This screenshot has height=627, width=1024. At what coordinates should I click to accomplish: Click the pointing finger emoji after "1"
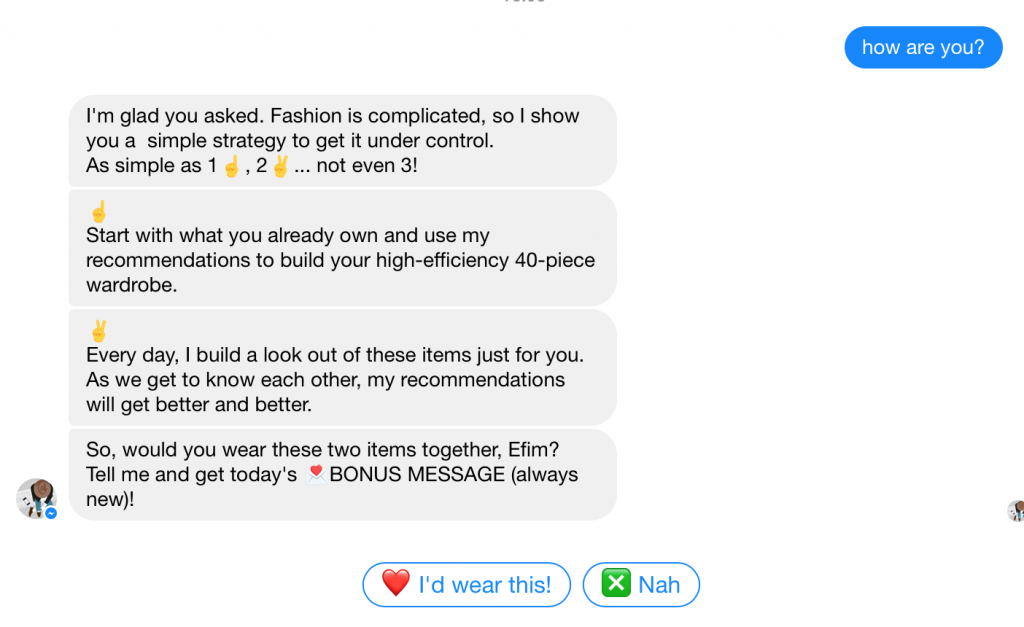point(231,166)
